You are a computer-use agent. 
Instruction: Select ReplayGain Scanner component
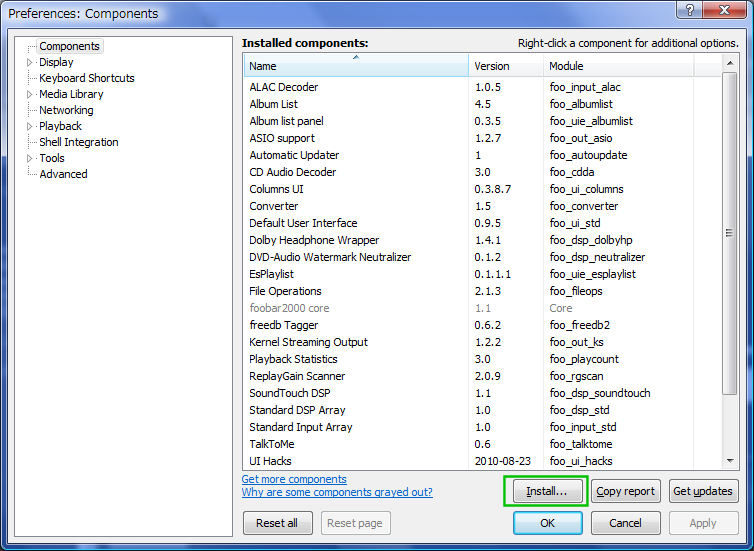(483, 376)
